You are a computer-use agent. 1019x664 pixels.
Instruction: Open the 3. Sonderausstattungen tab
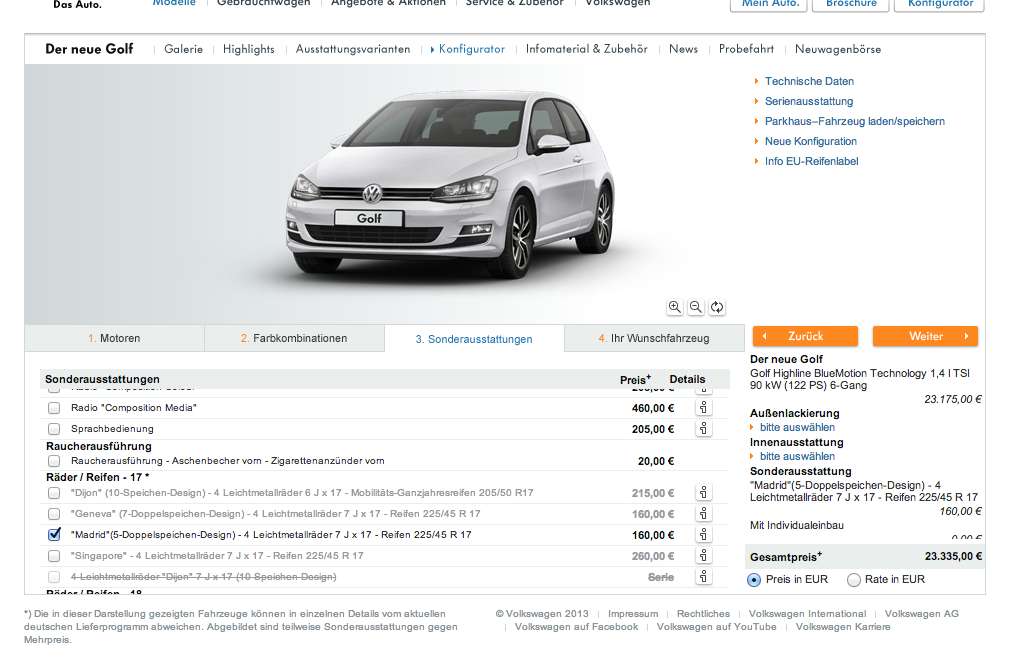(x=474, y=339)
